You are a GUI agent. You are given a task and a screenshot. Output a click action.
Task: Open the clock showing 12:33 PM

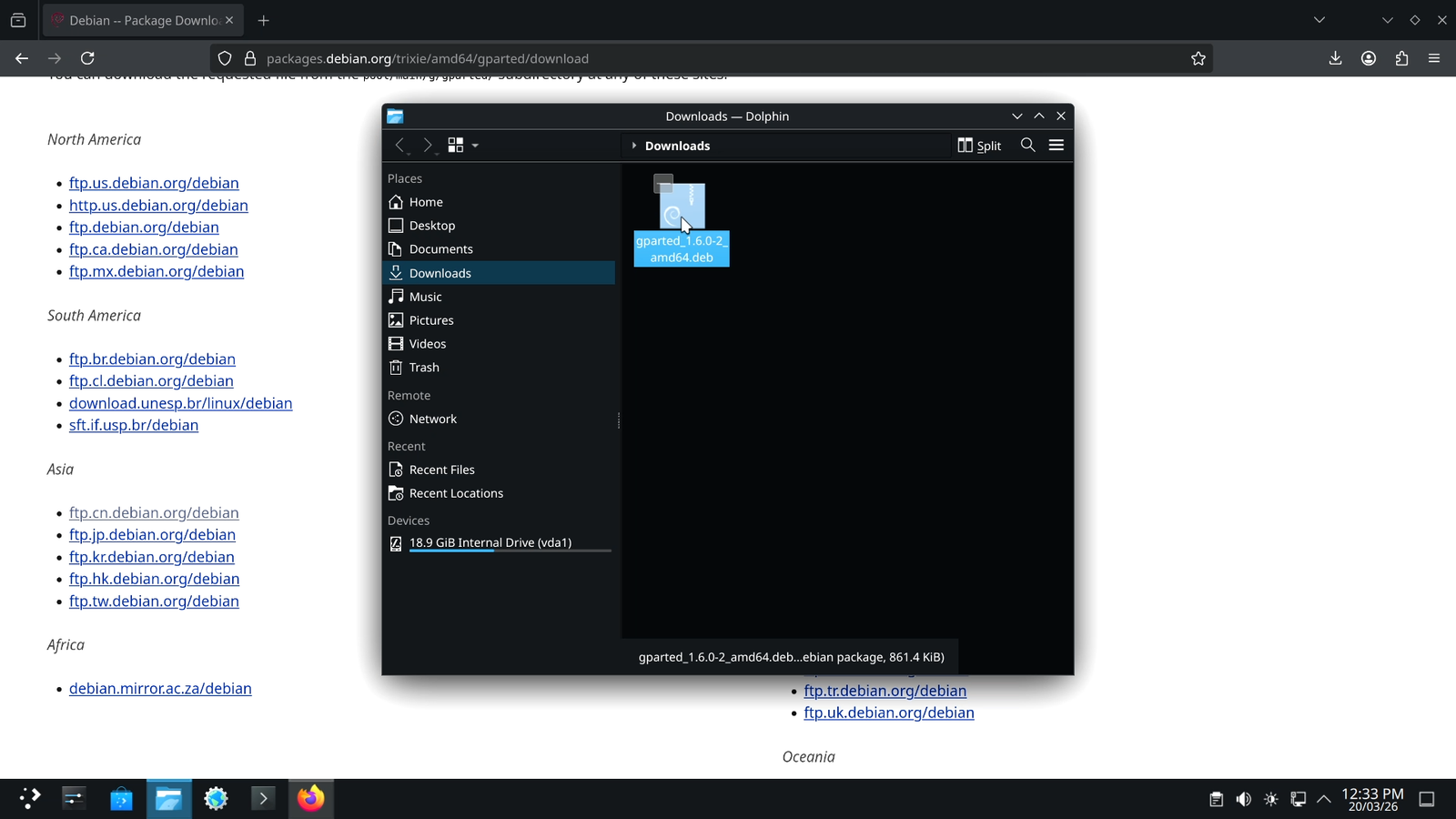point(1372,799)
